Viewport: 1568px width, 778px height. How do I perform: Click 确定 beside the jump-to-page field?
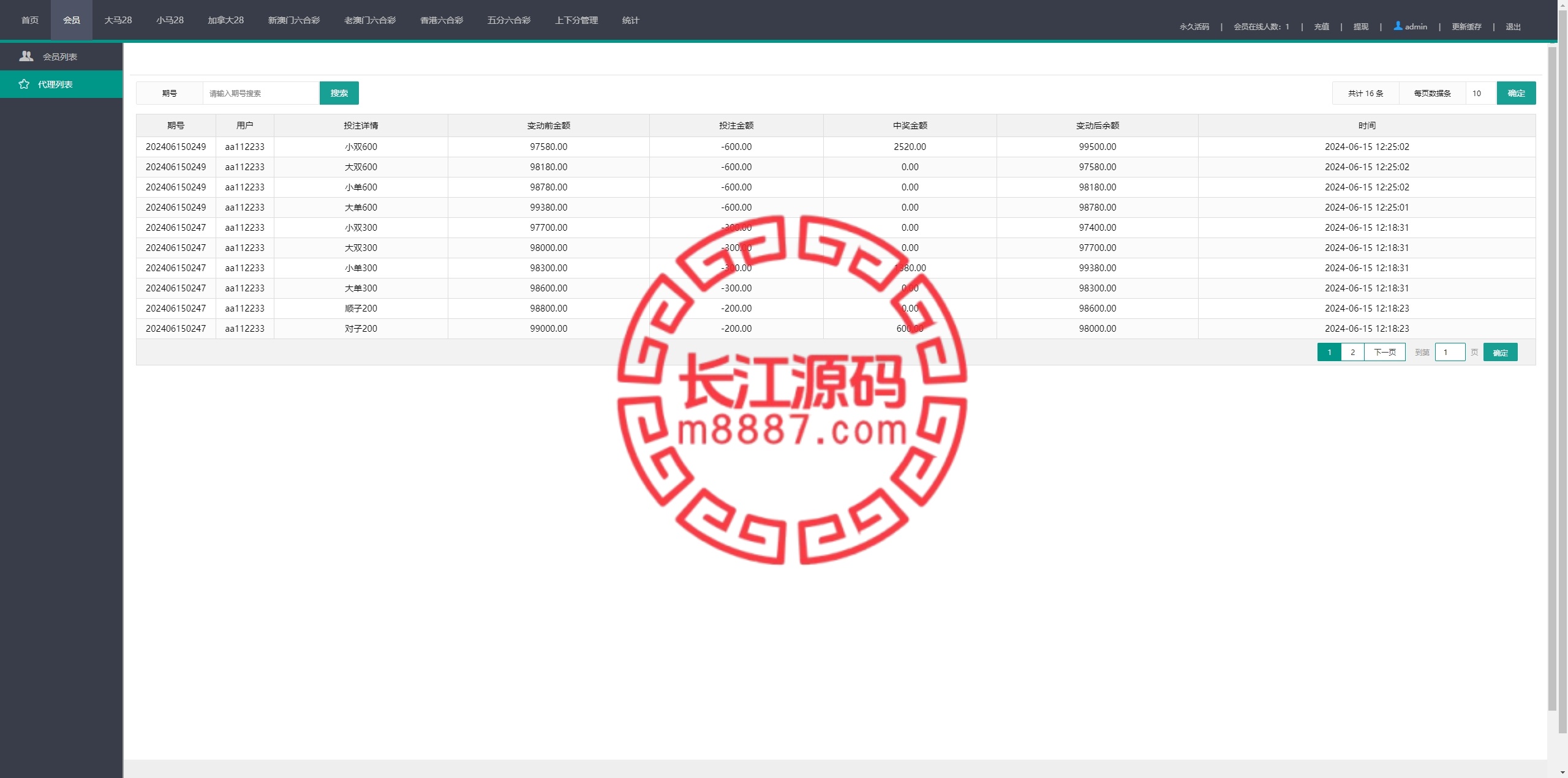coord(1501,352)
